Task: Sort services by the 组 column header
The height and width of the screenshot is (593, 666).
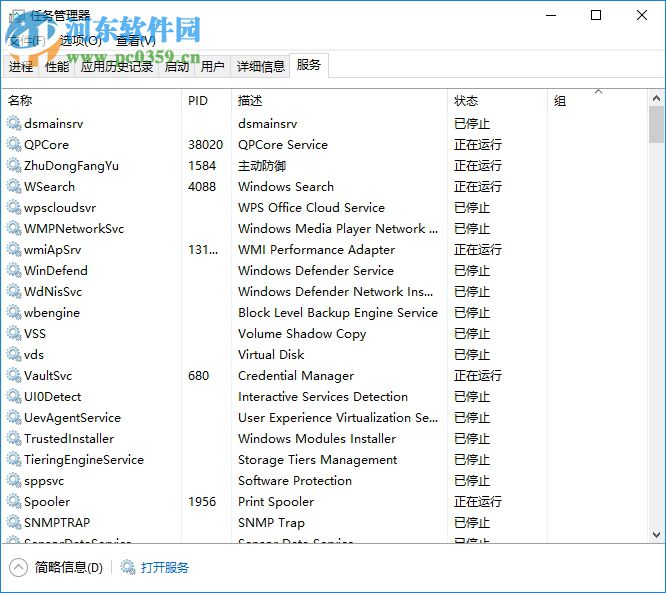Action: [597, 101]
